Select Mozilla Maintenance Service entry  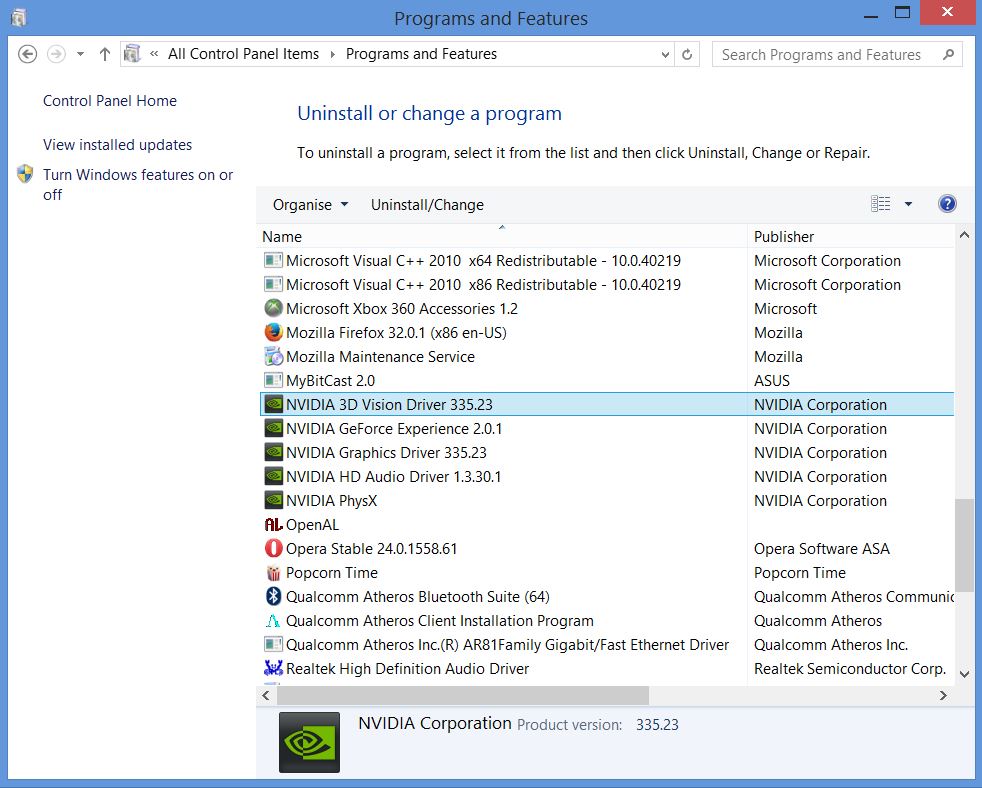[x=380, y=356]
